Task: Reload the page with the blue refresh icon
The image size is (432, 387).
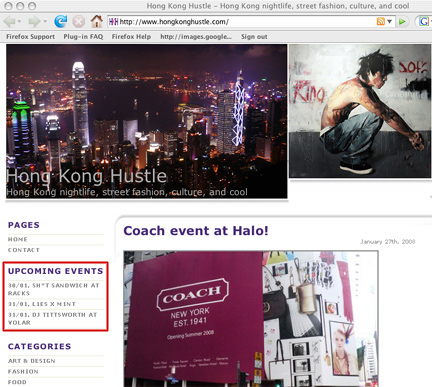Action: coord(60,22)
